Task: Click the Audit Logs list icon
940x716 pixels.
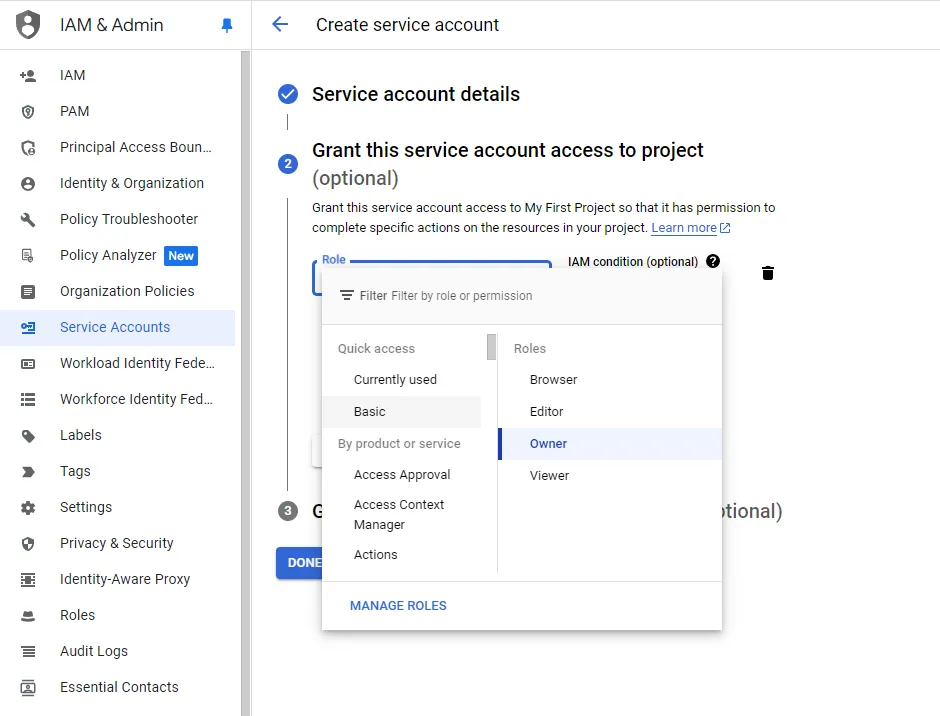Action: tap(28, 651)
